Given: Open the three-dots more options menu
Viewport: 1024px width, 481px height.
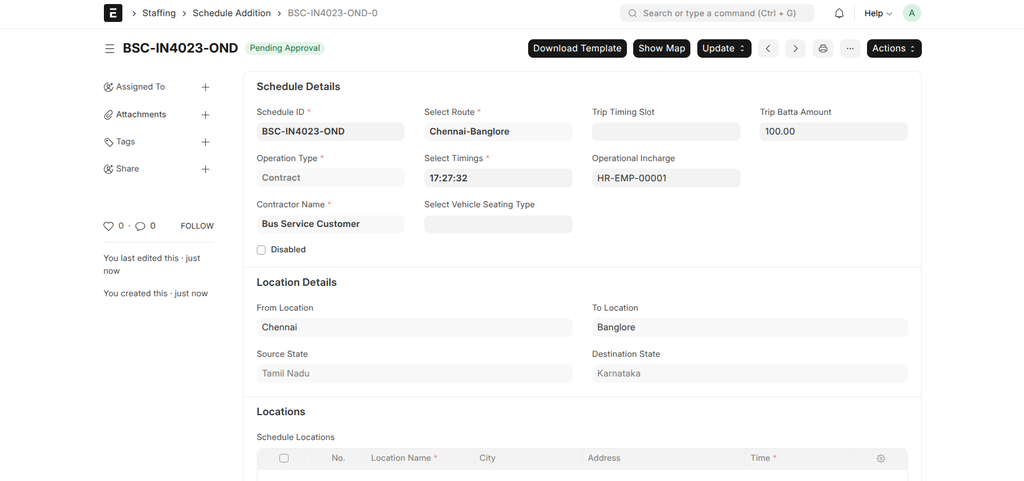Looking at the screenshot, I should pyautogui.click(x=850, y=48).
